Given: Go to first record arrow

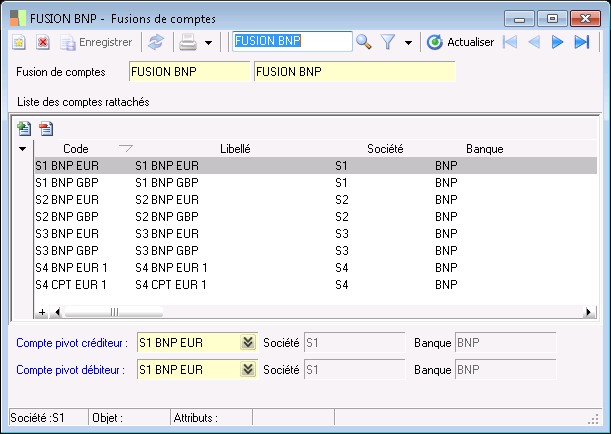Looking at the screenshot, I should click(510, 42).
